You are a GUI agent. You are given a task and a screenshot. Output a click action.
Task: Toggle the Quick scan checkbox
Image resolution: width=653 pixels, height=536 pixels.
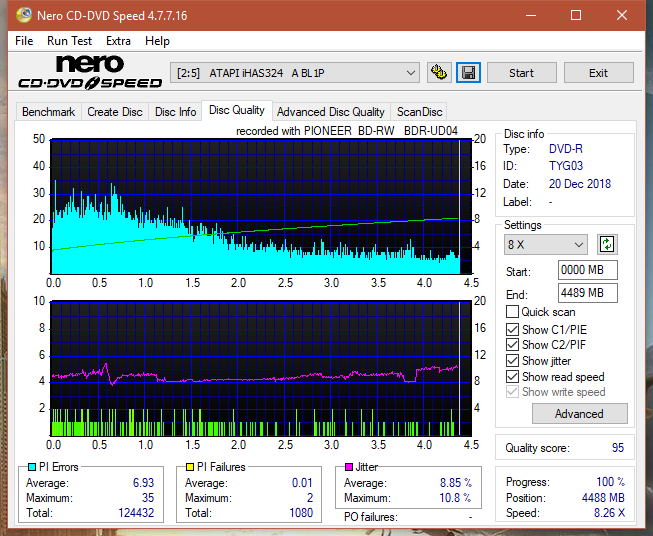point(512,312)
